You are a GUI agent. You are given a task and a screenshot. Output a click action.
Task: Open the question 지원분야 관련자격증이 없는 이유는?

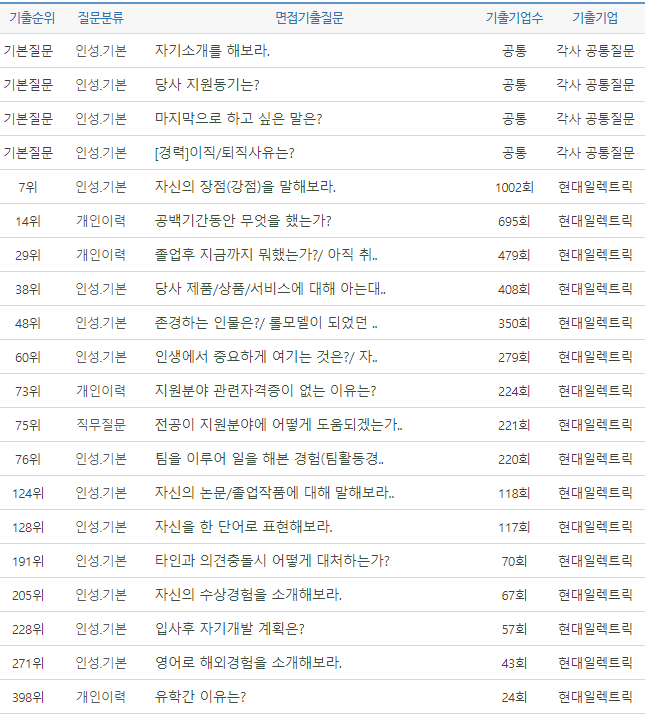pyautogui.click(x=266, y=391)
